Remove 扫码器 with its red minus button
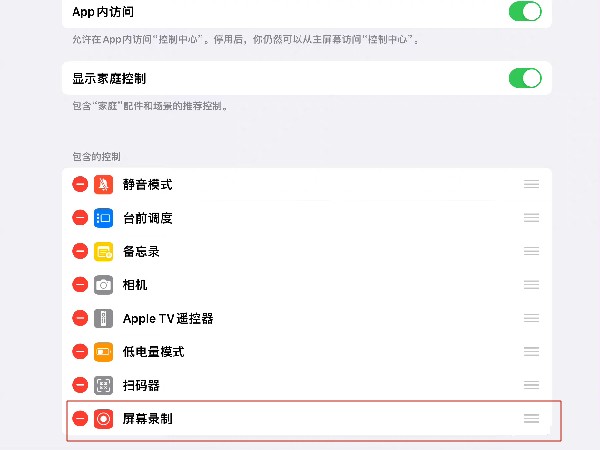Image resolution: width=600 pixels, height=450 pixels. pyautogui.click(x=80, y=385)
